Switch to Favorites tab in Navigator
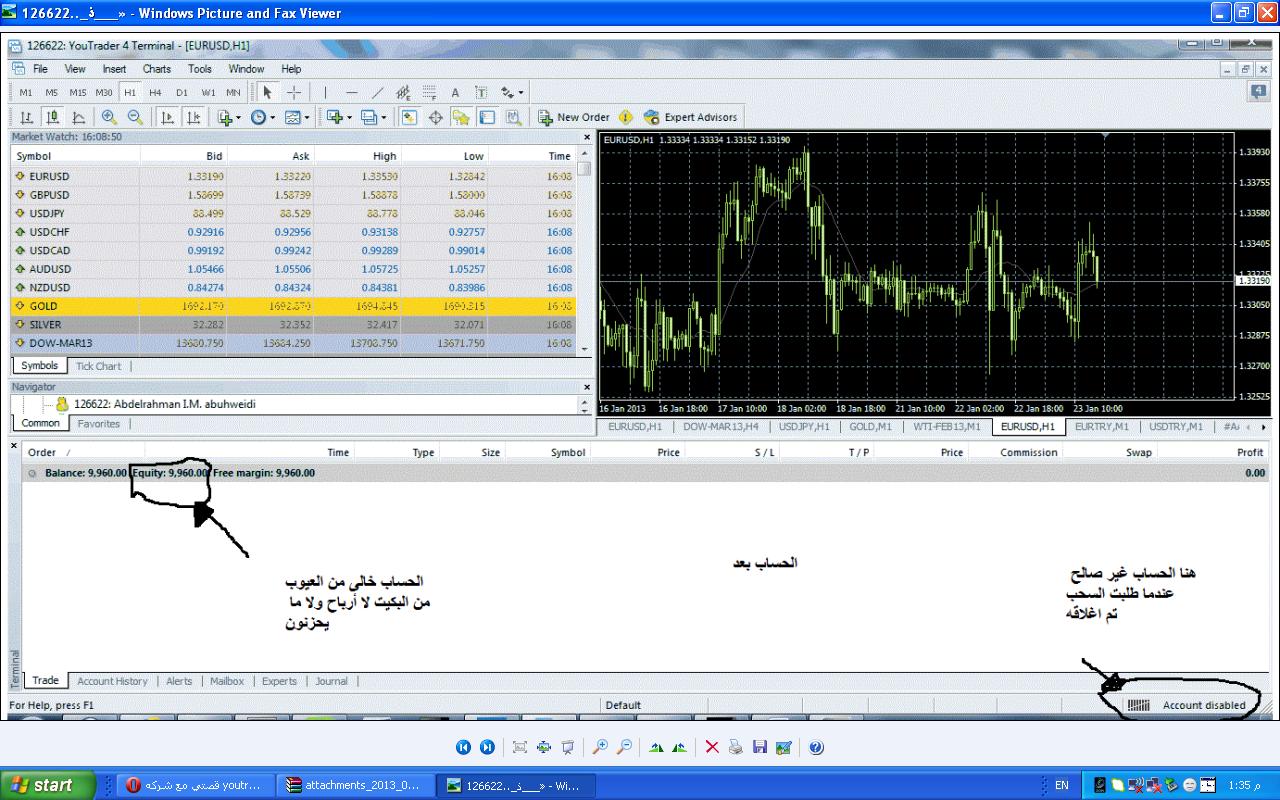 pyautogui.click(x=99, y=424)
